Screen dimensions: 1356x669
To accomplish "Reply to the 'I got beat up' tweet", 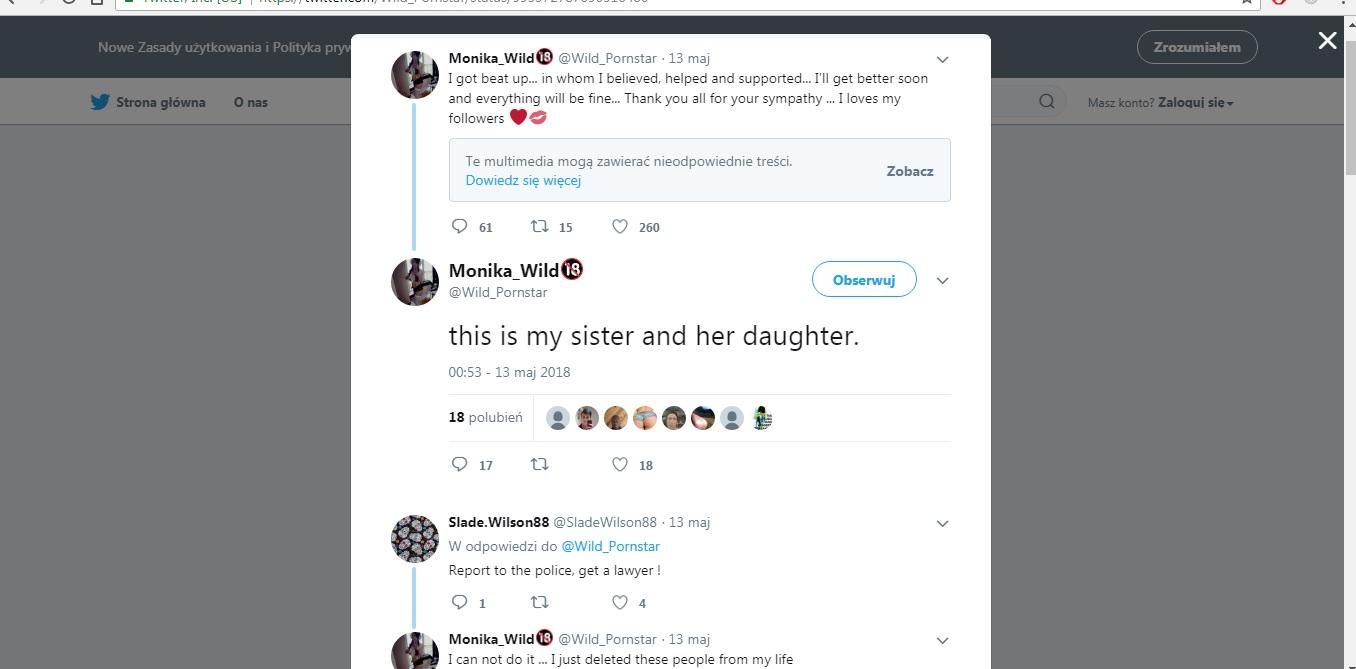I will click(x=460, y=226).
